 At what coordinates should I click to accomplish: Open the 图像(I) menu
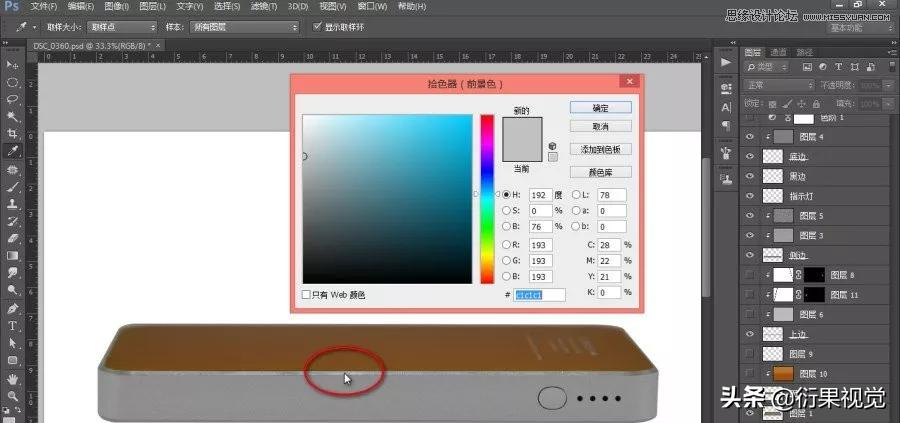[117, 7]
